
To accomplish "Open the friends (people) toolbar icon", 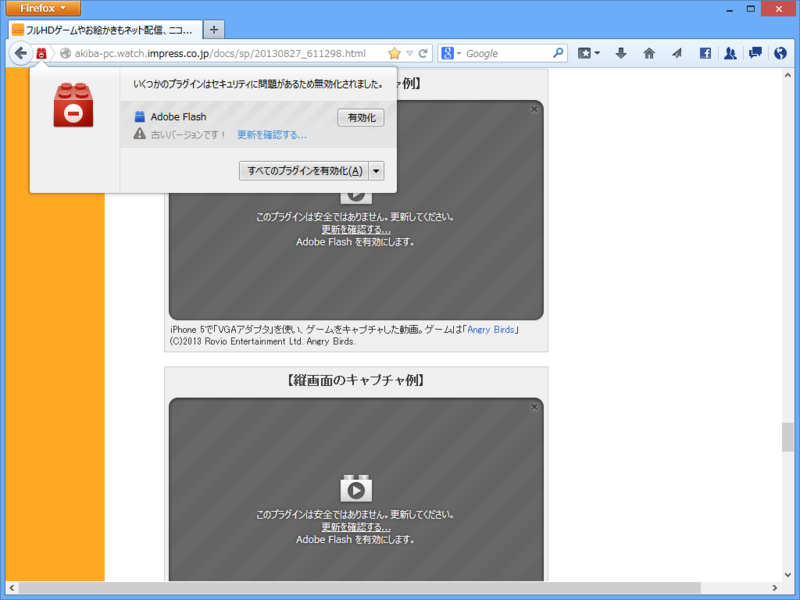I will tap(730, 53).
